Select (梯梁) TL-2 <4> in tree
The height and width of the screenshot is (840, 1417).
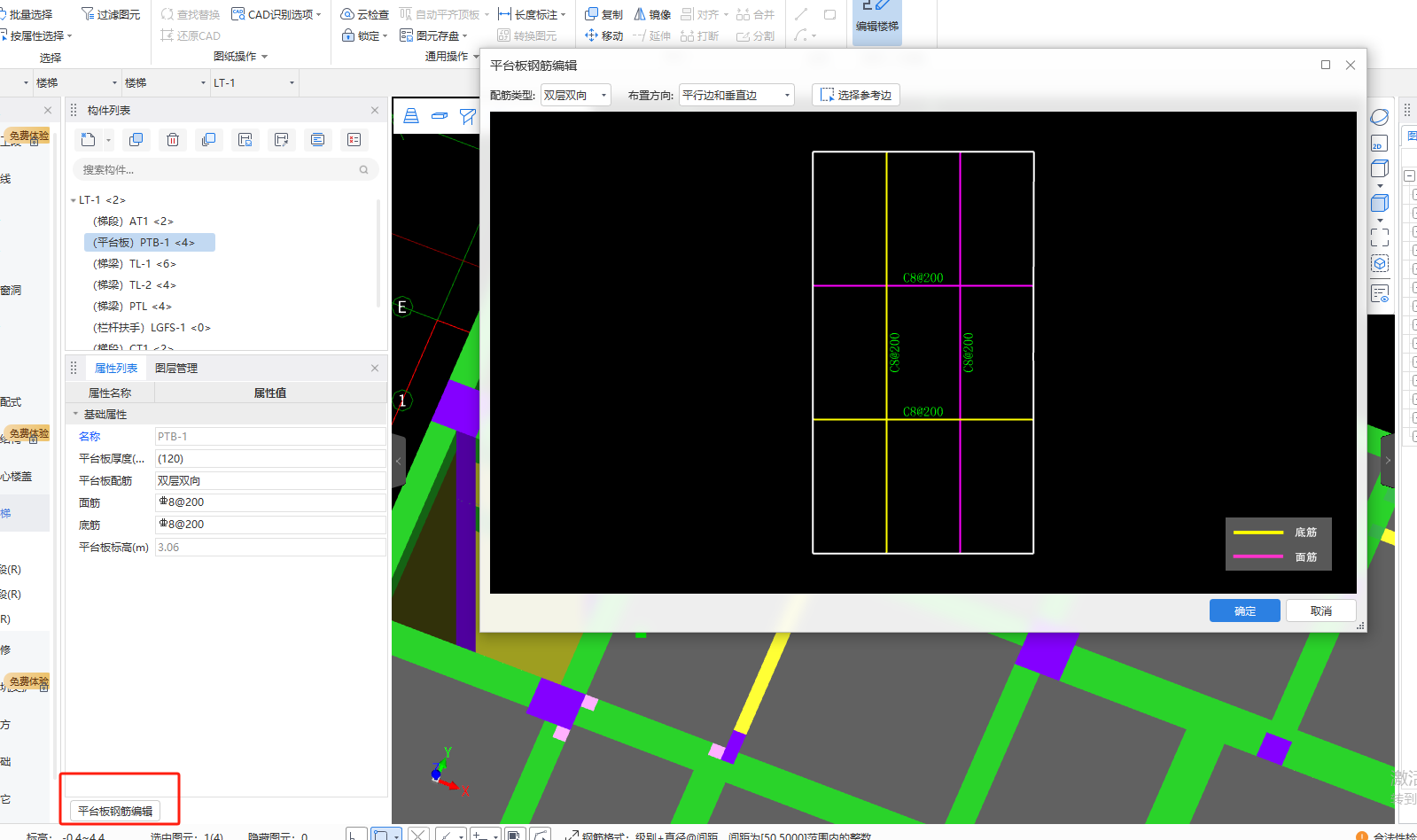135,285
